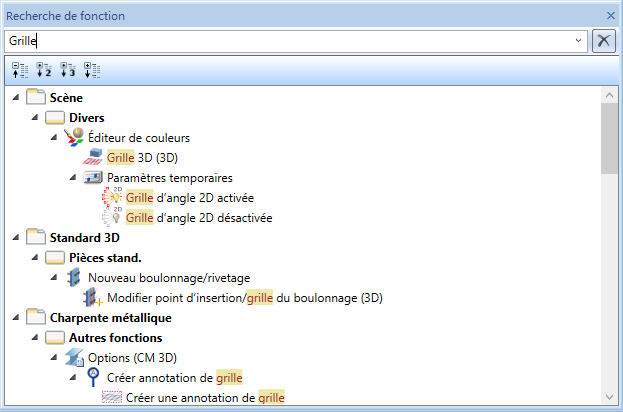Click the Grille d'angle 2D activée bulb icon

click(112, 197)
